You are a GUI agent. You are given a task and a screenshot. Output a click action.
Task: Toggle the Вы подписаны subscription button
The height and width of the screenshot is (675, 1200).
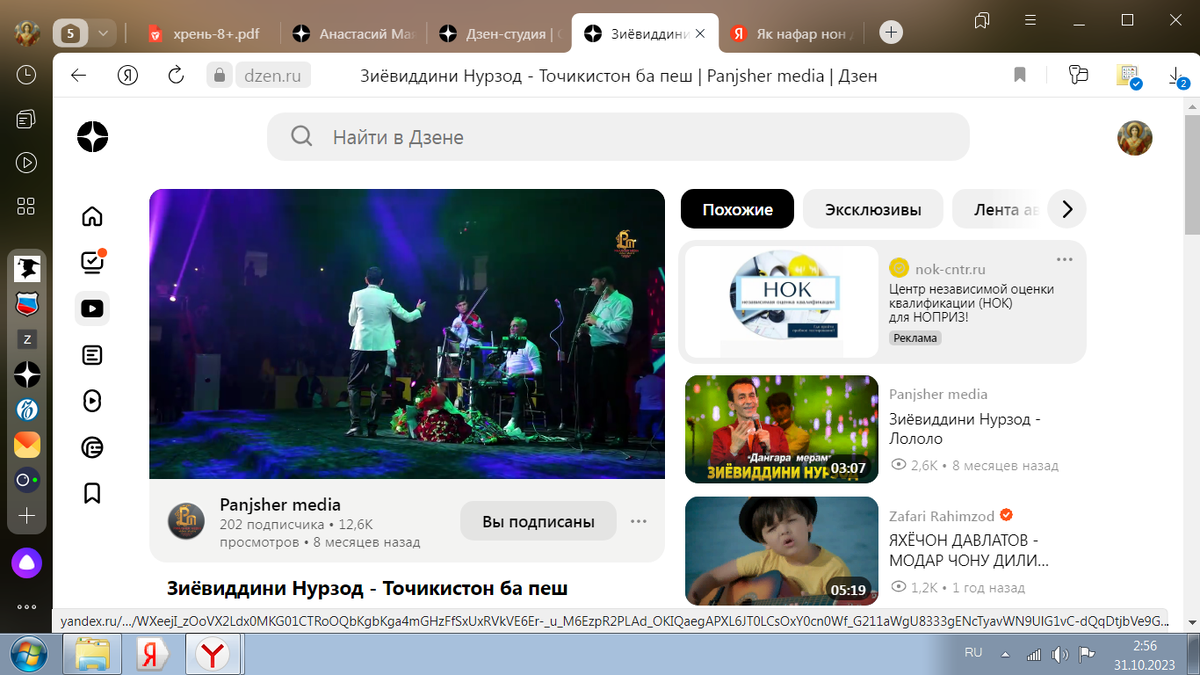538,521
